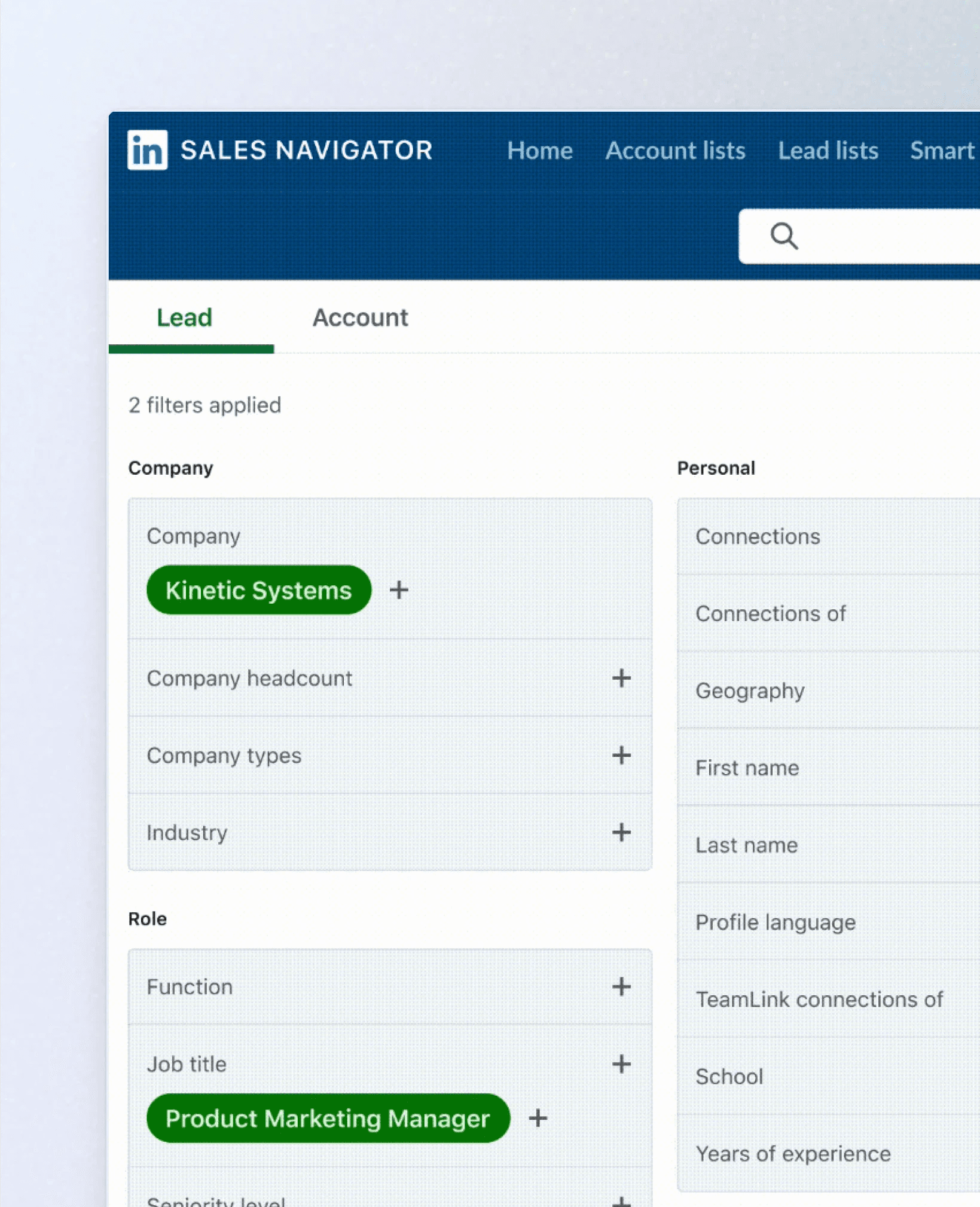This screenshot has height=1207, width=980.
Task: Expand Seniority level filter plus icon
Action: (x=621, y=1200)
